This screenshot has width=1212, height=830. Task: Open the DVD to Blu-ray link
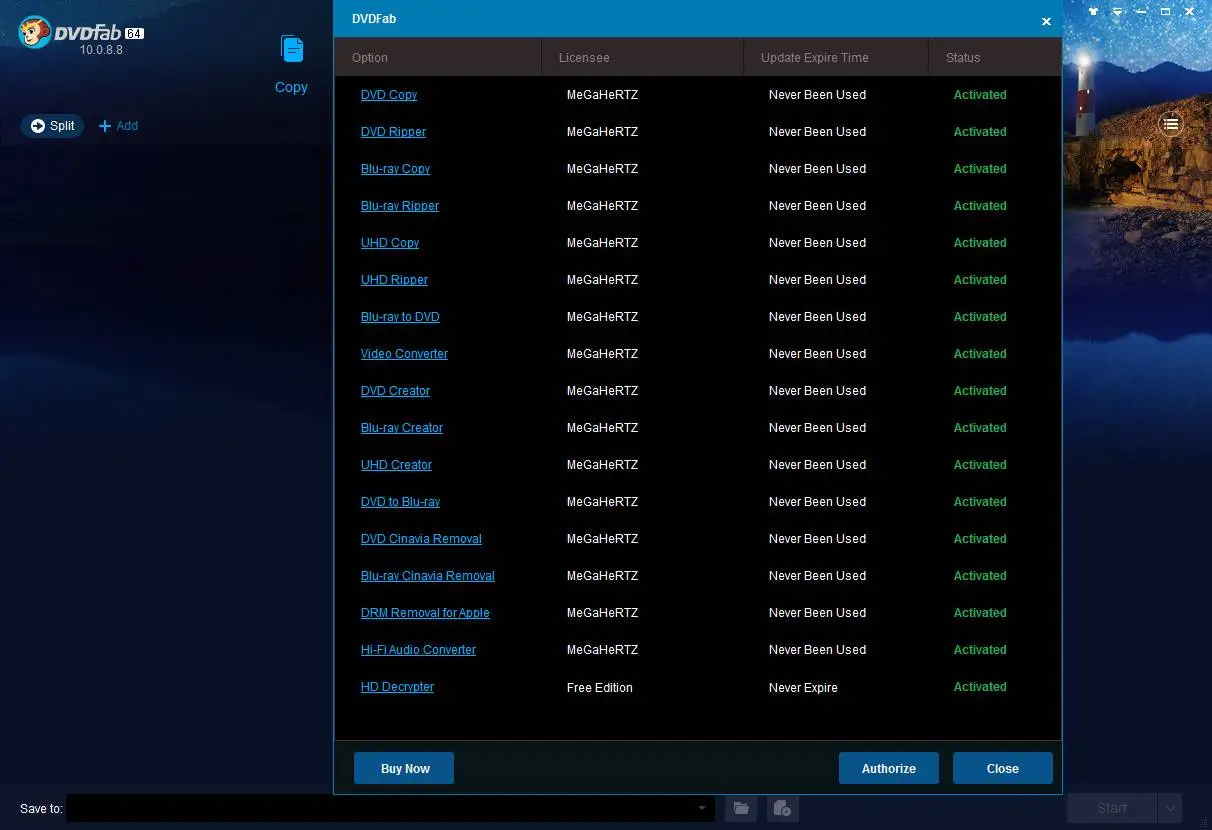pyautogui.click(x=400, y=502)
